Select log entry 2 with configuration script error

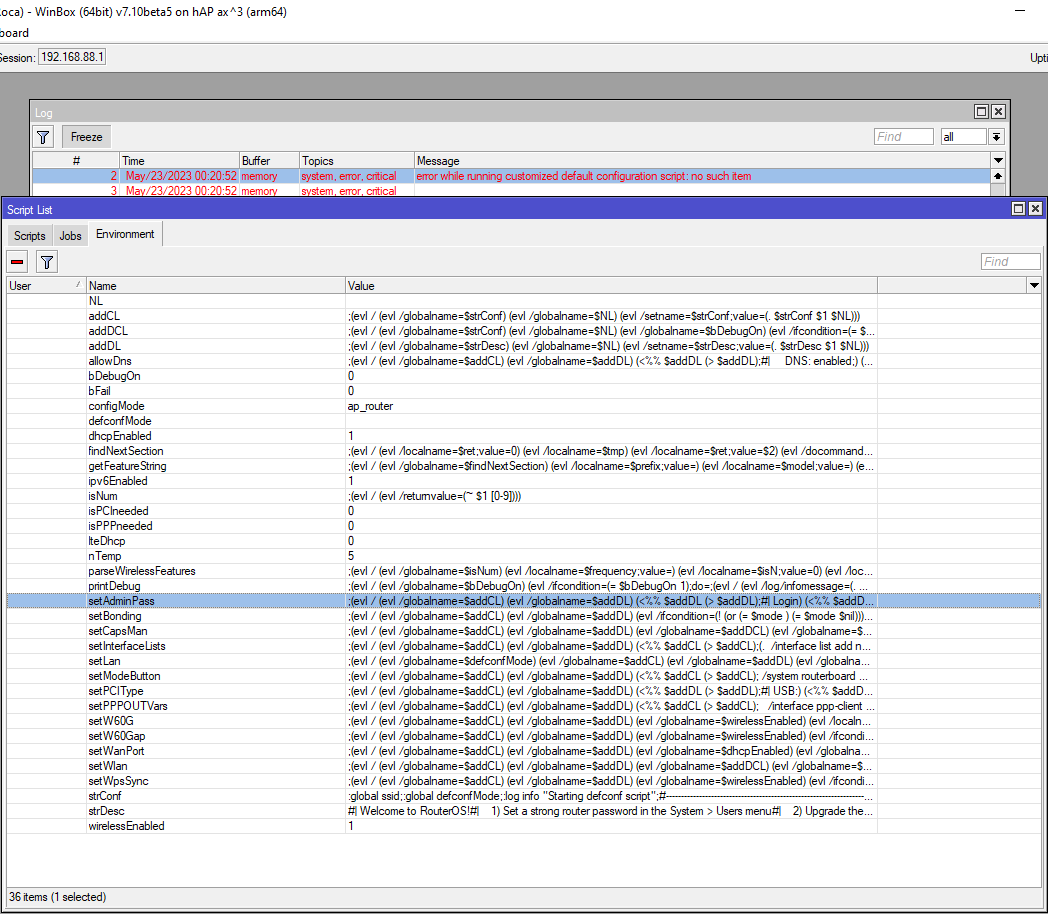(511, 176)
